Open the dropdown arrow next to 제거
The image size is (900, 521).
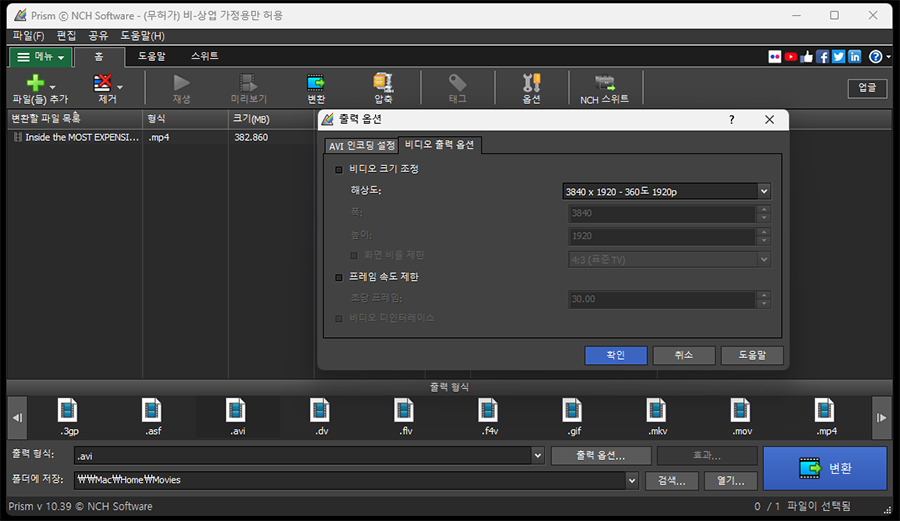tap(120, 88)
